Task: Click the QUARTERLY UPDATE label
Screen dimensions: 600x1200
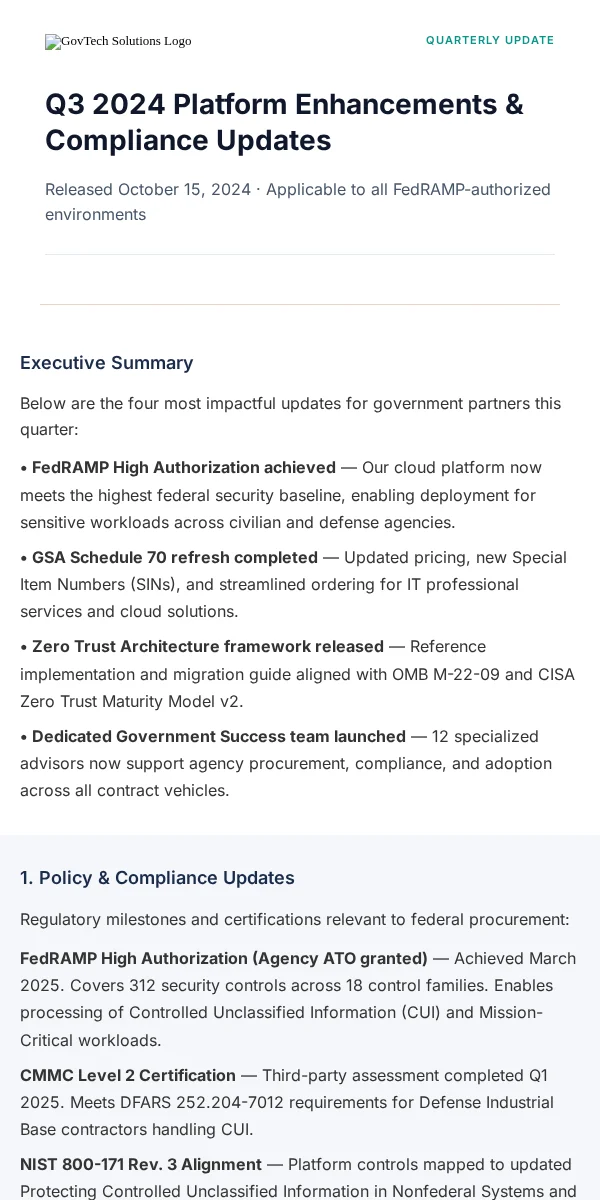Action: (x=490, y=41)
